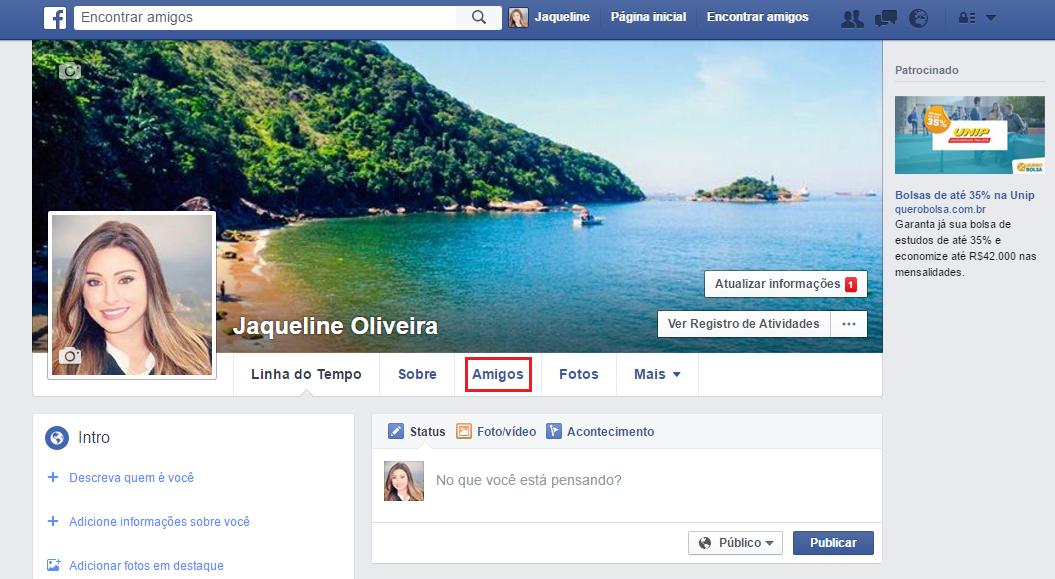Click the Descreva quem é você link
This screenshot has height=579, width=1055.
[x=131, y=478]
